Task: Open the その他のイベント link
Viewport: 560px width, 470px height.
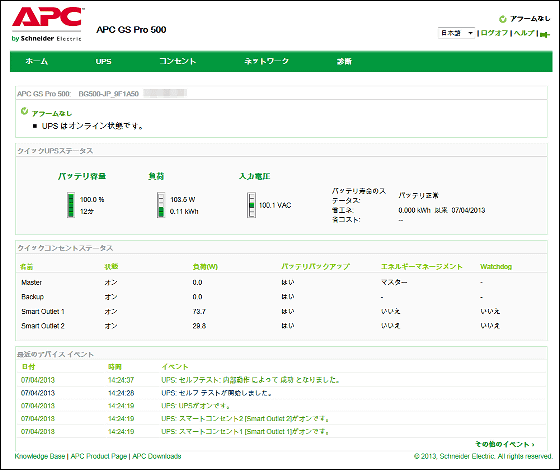Action: point(505,444)
